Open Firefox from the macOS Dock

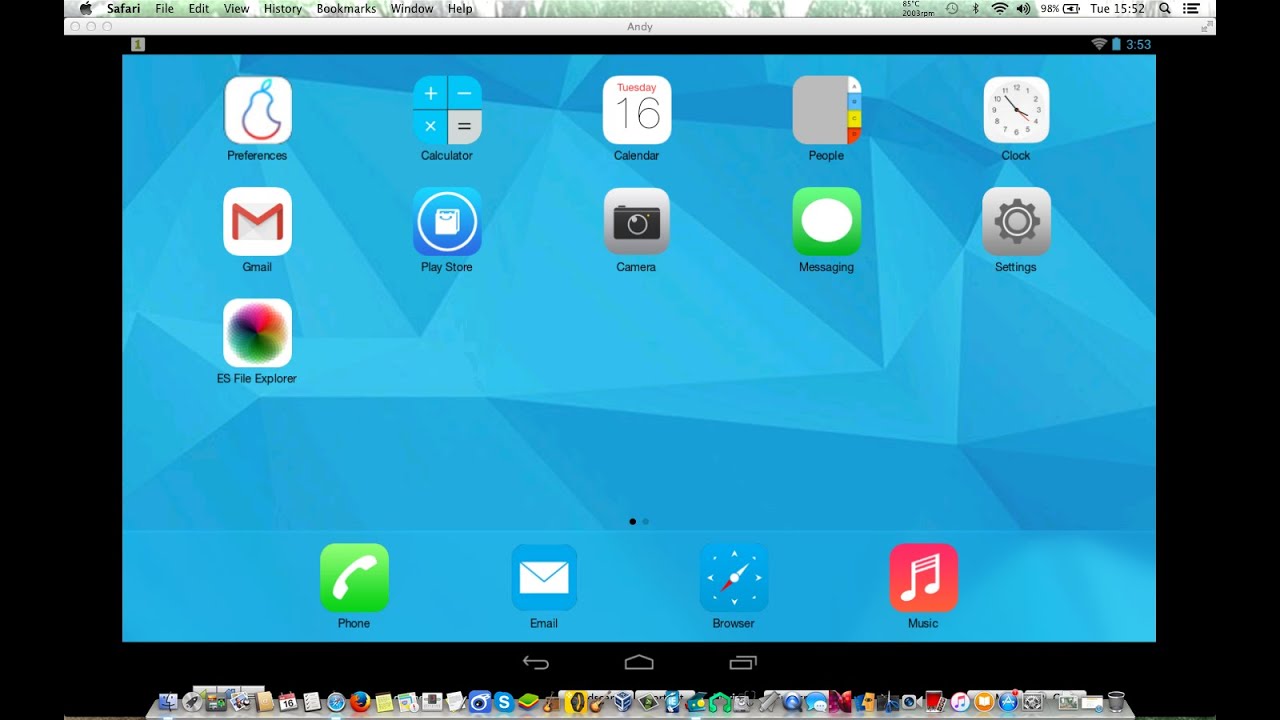click(359, 702)
